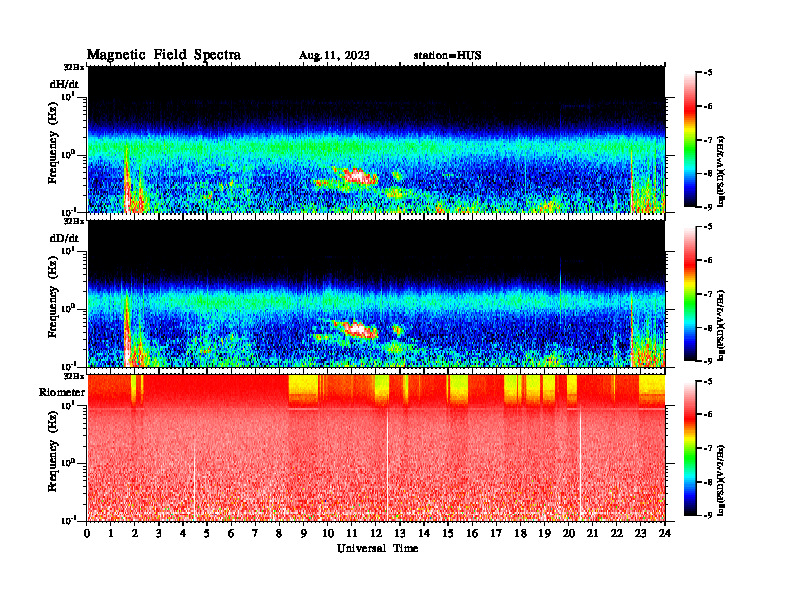Click hour tick label "8" on time axis
Image resolution: width=792 pixels, height=612 pixels.
[x=279, y=534]
